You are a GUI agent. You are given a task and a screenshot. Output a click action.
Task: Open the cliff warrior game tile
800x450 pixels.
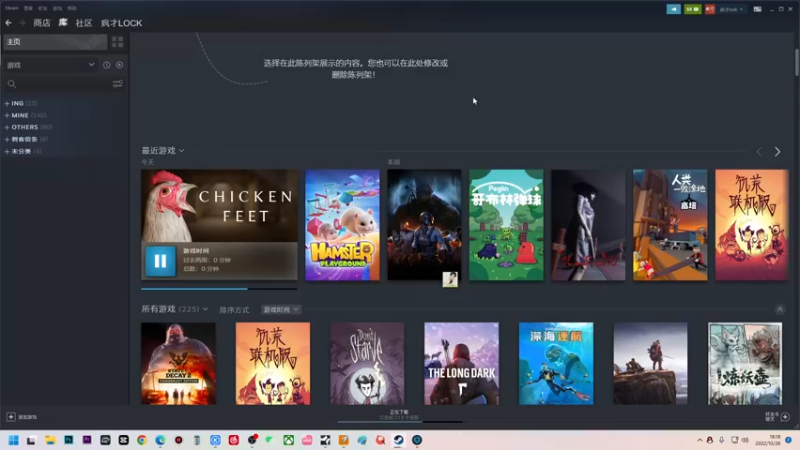[651, 363]
